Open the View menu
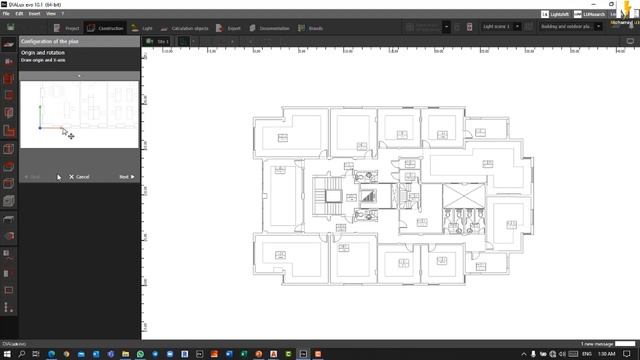The height and width of the screenshot is (360, 640). point(51,13)
